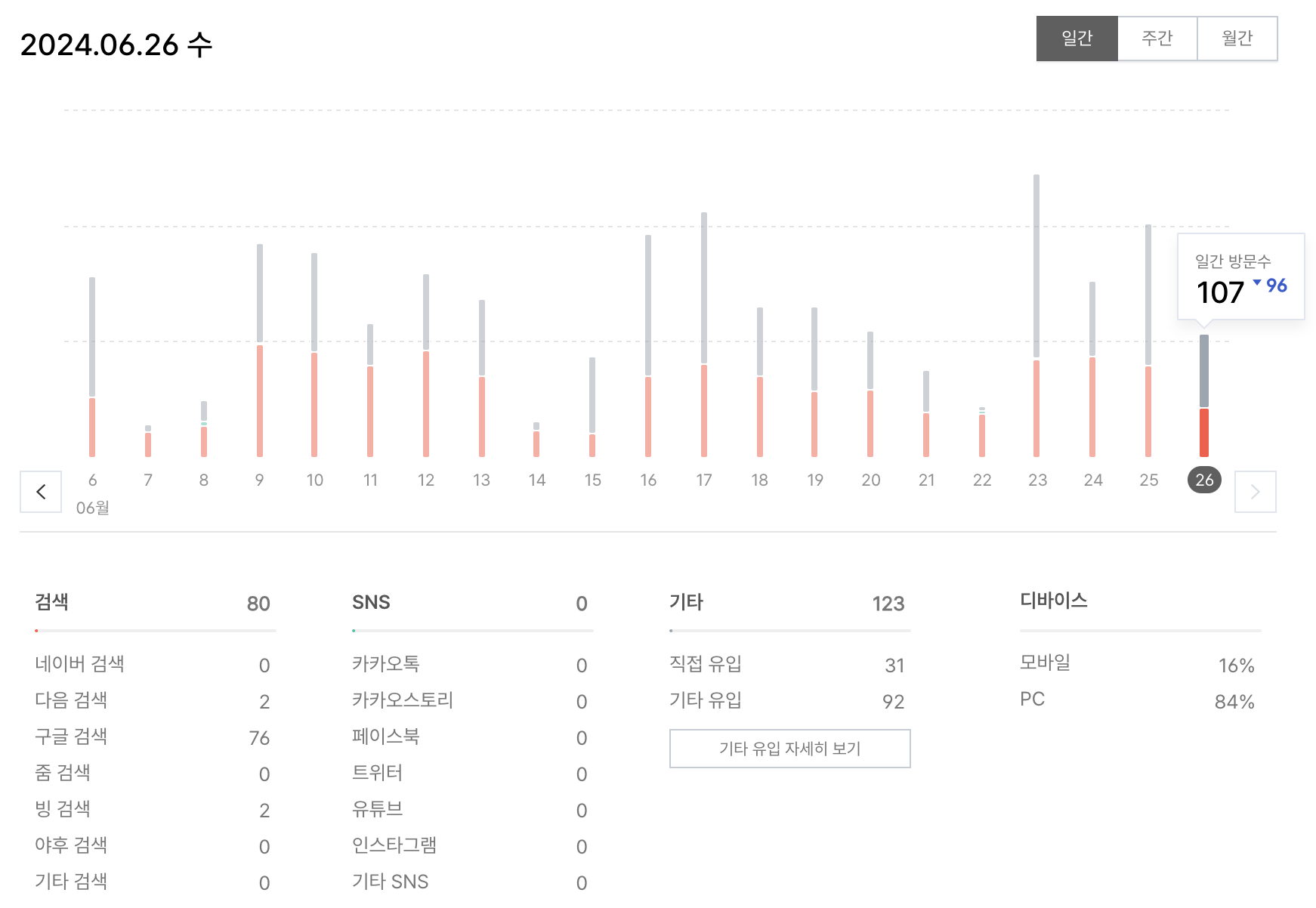1316x908 pixels.
Task: Select the bar for day 10
Action: [x=314, y=355]
